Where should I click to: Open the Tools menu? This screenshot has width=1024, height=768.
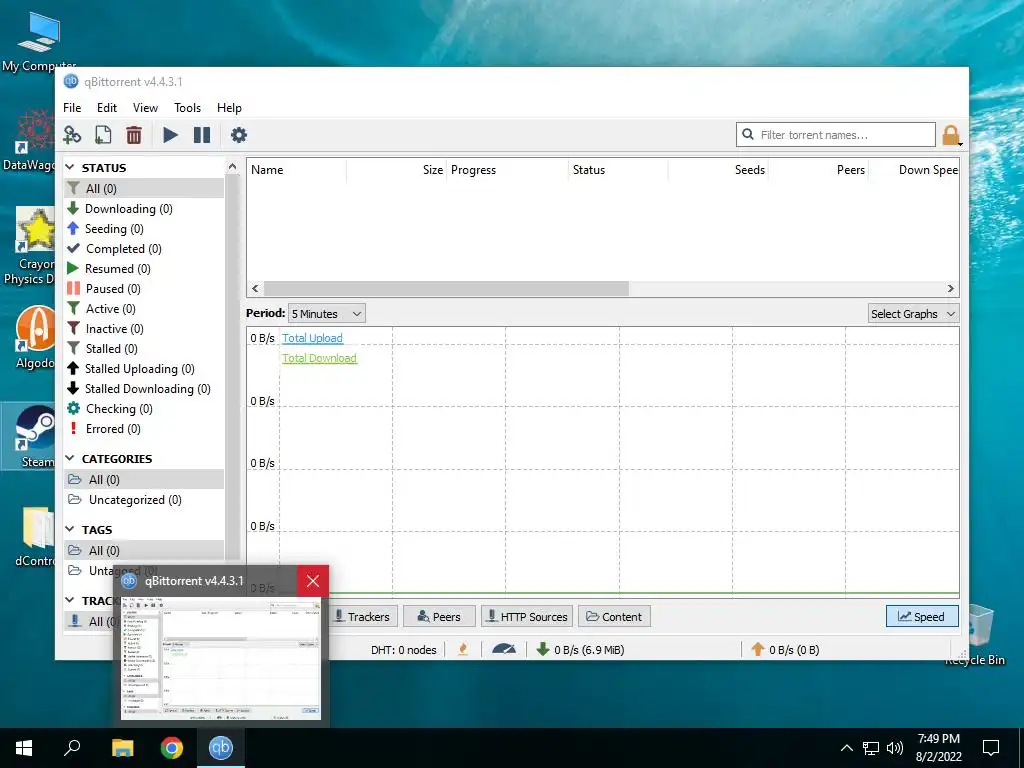point(187,108)
